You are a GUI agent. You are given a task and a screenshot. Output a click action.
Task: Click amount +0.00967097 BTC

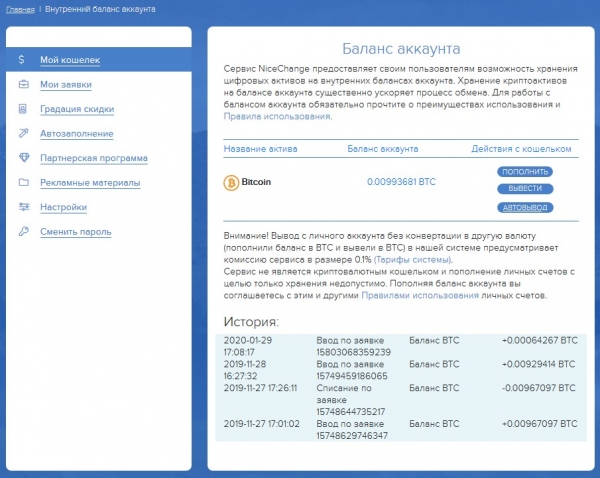pos(539,424)
